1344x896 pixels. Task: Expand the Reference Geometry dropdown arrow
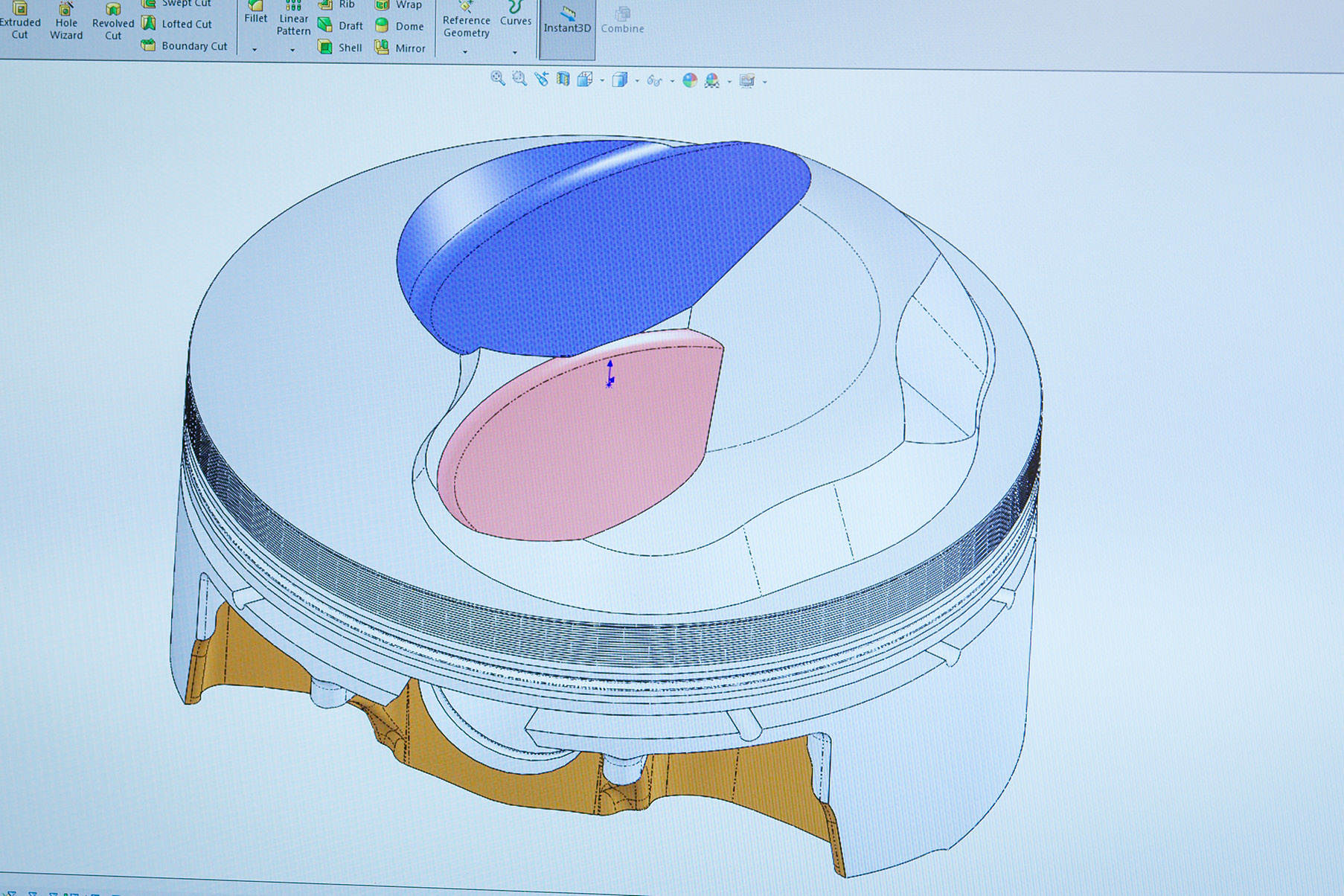(465, 52)
